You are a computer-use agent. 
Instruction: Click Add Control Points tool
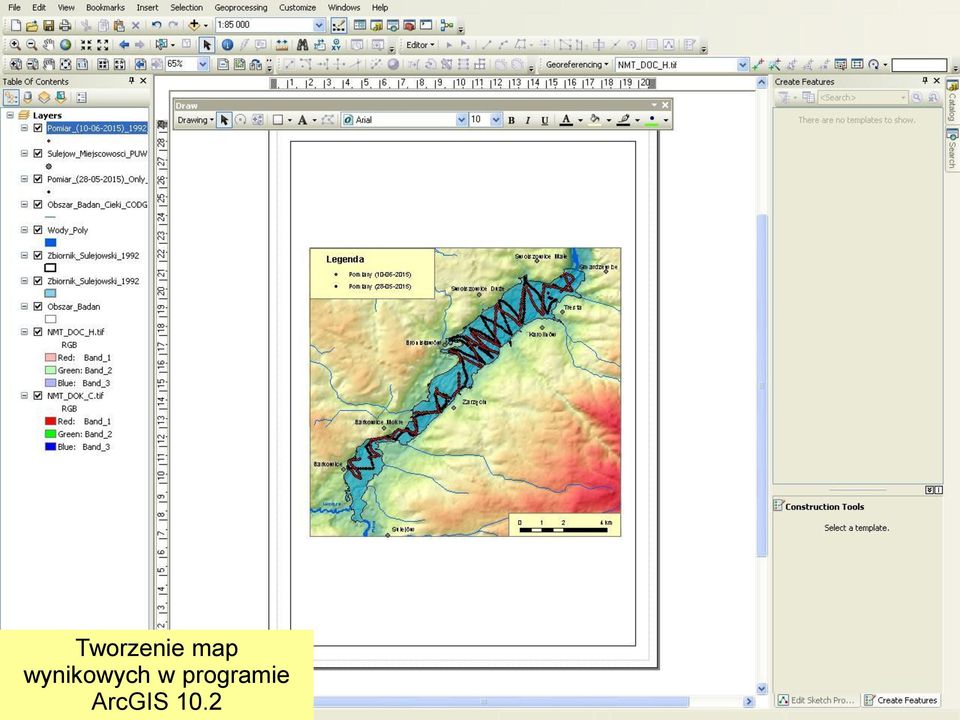click(x=758, y=64)
